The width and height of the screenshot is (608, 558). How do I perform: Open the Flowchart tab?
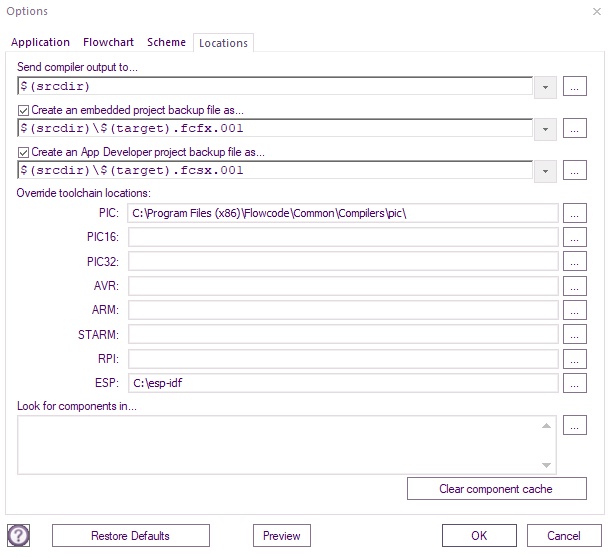(x=108, y=42)
